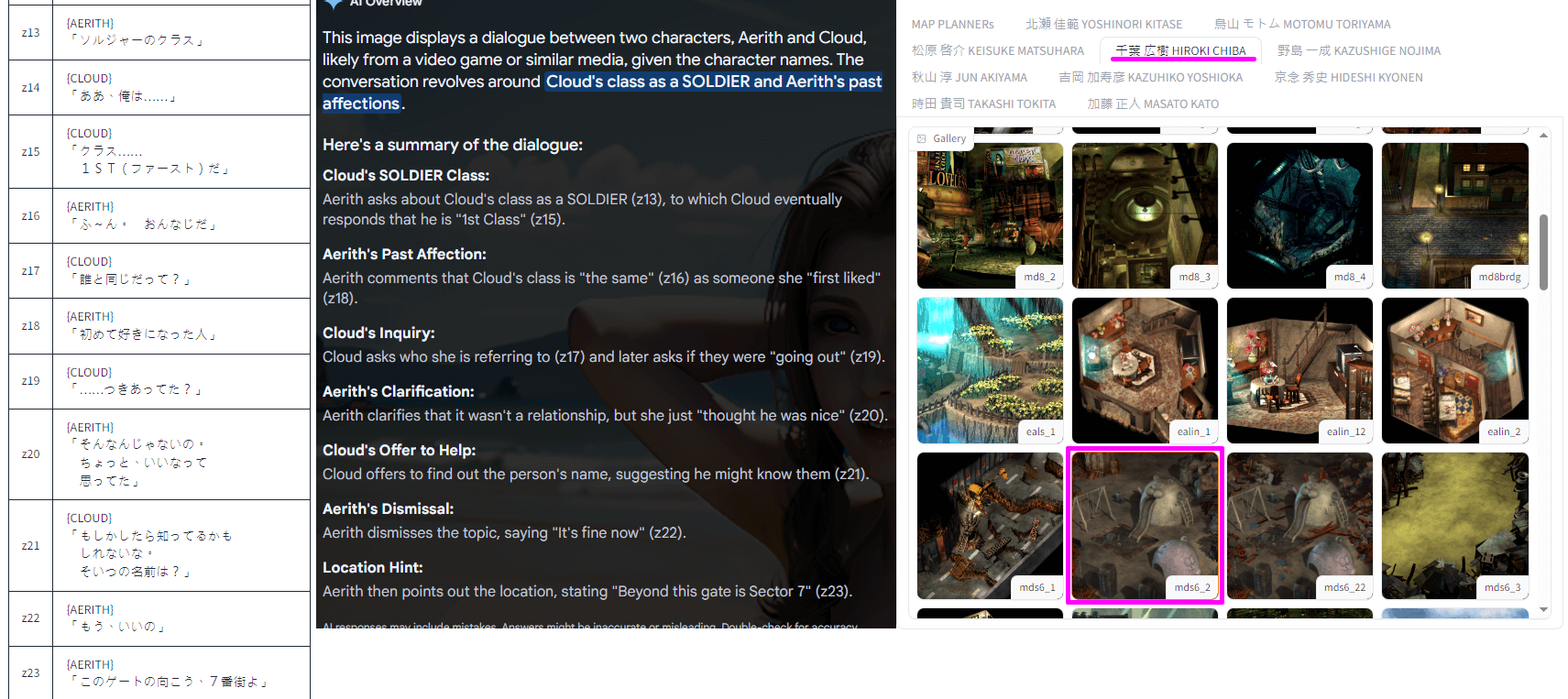The image size is (1568, 699).
Task: Click the z20 row label cell
Action: pyautogui.click(x=30, y=453)
